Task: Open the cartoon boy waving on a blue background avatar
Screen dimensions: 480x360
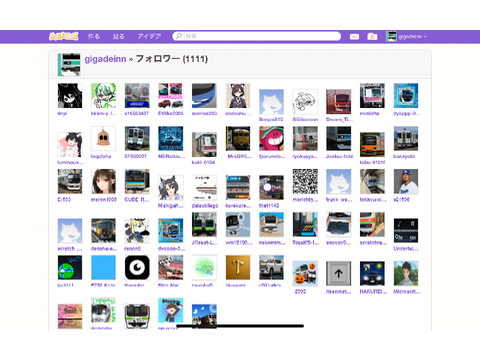Action: pyautogui.click(x=171, y=310)
